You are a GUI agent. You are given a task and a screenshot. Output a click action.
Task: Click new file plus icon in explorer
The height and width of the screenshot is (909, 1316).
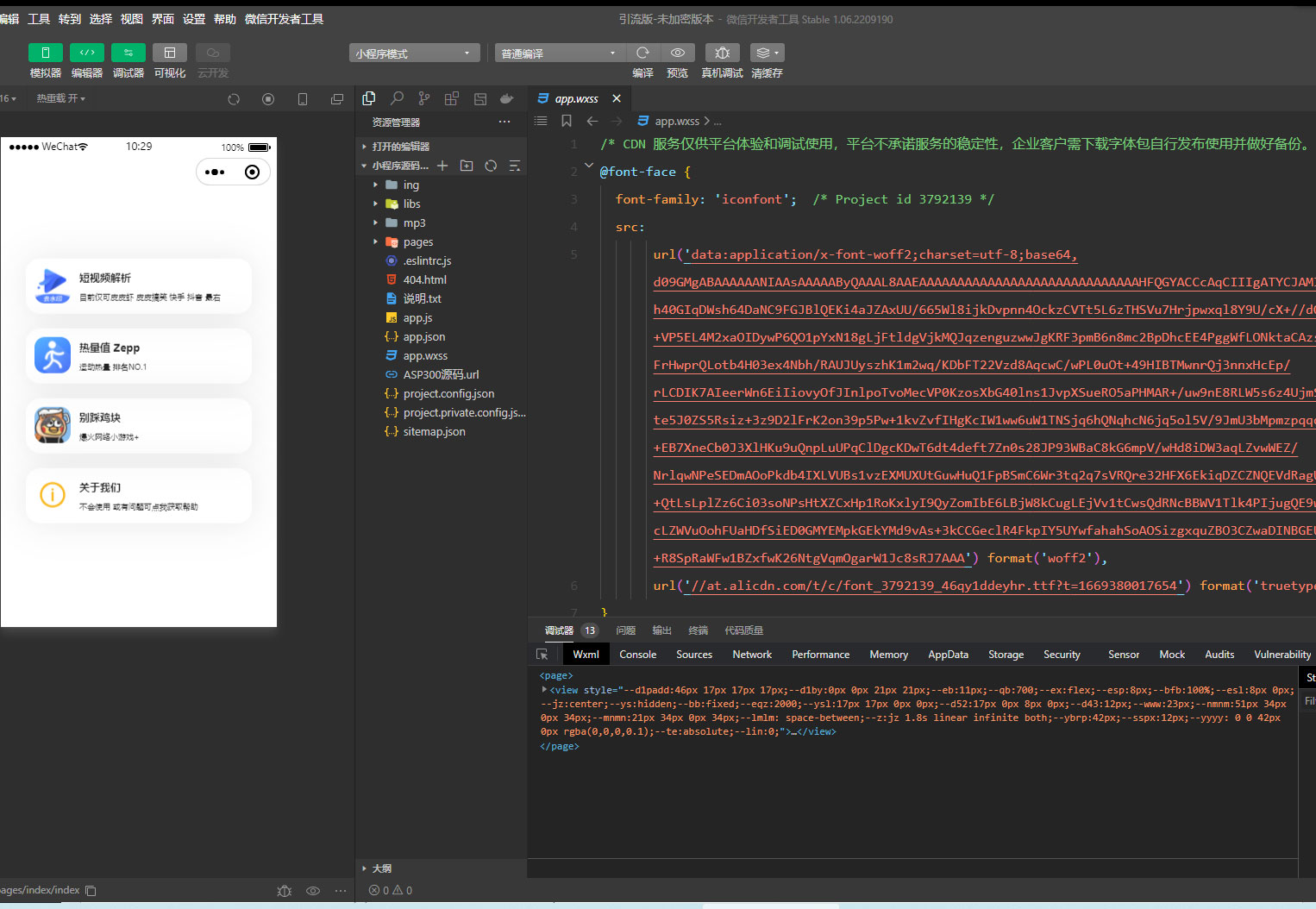pyautogui.click(x=442, y=166)
